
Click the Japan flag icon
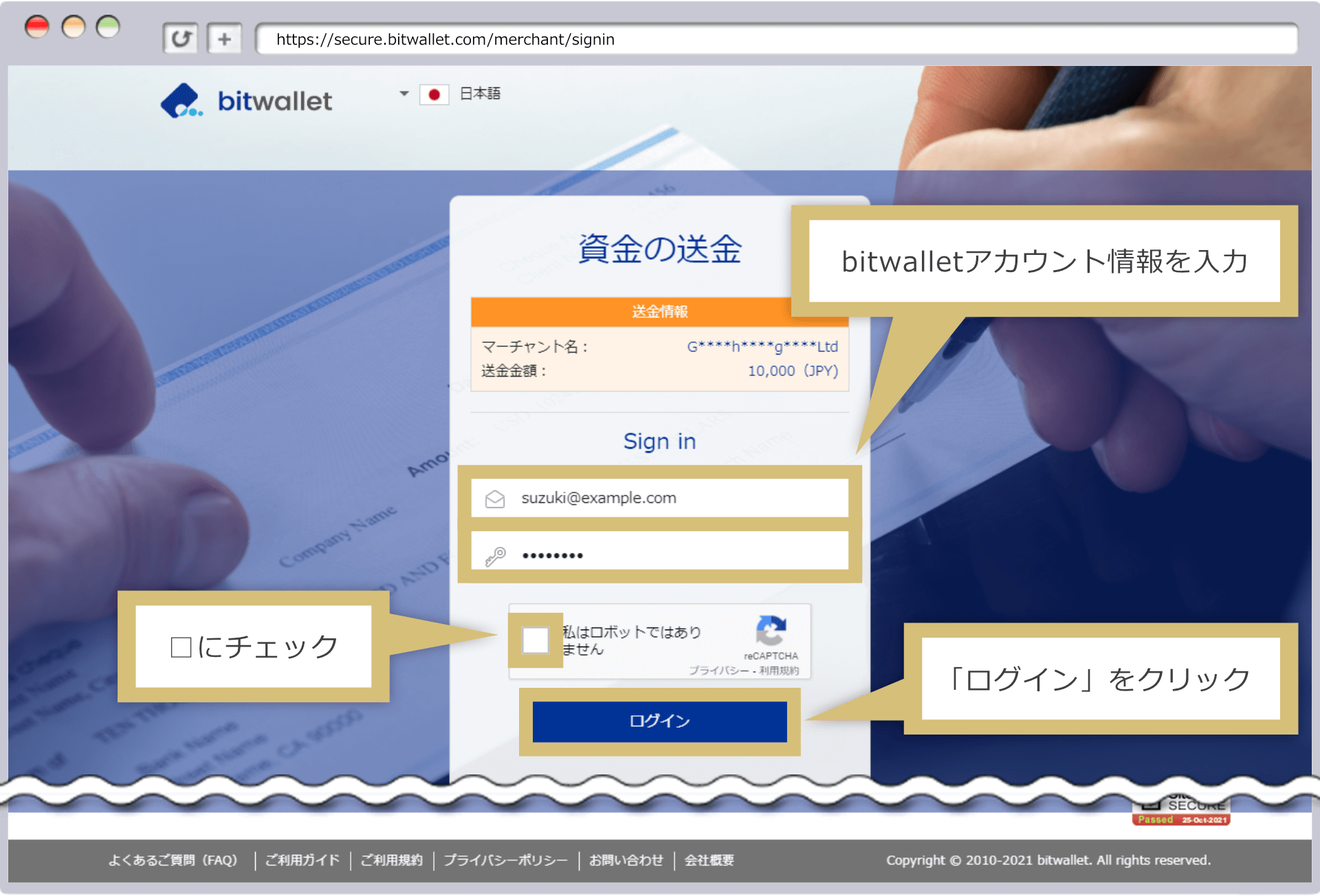[434, 94]
